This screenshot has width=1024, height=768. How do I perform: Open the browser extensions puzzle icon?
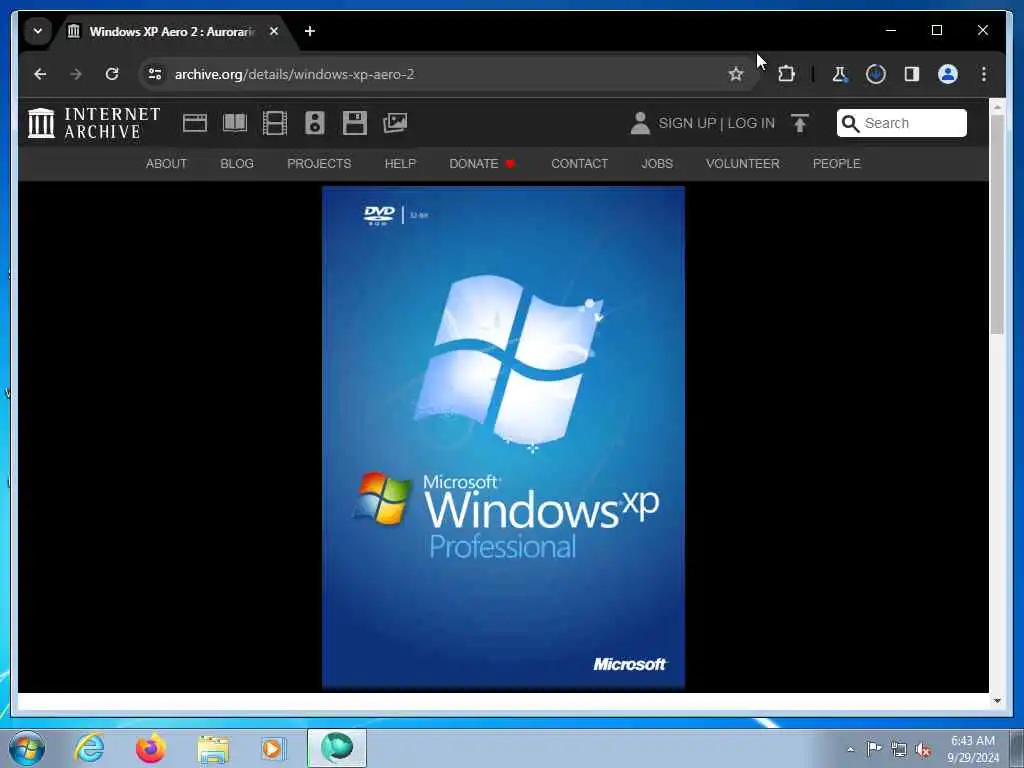tap(786, 74)
